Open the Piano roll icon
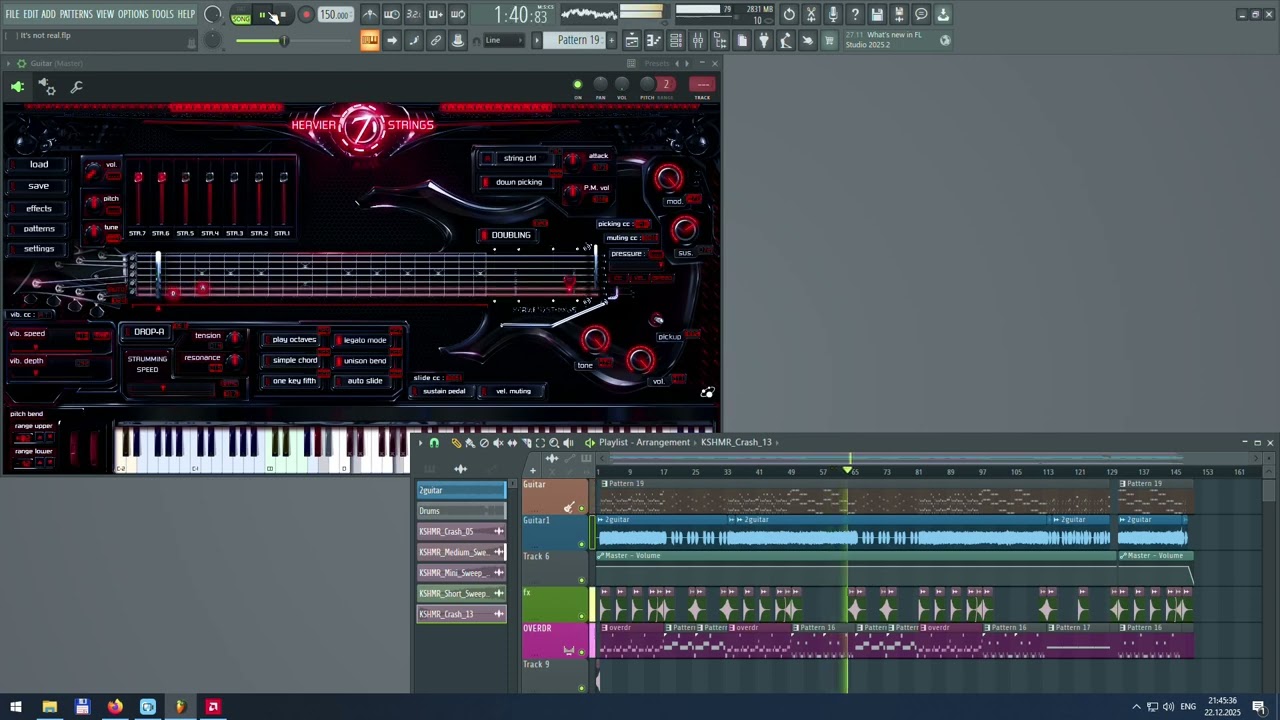Screen dimensions: 1280x720 tap(654, 40)
